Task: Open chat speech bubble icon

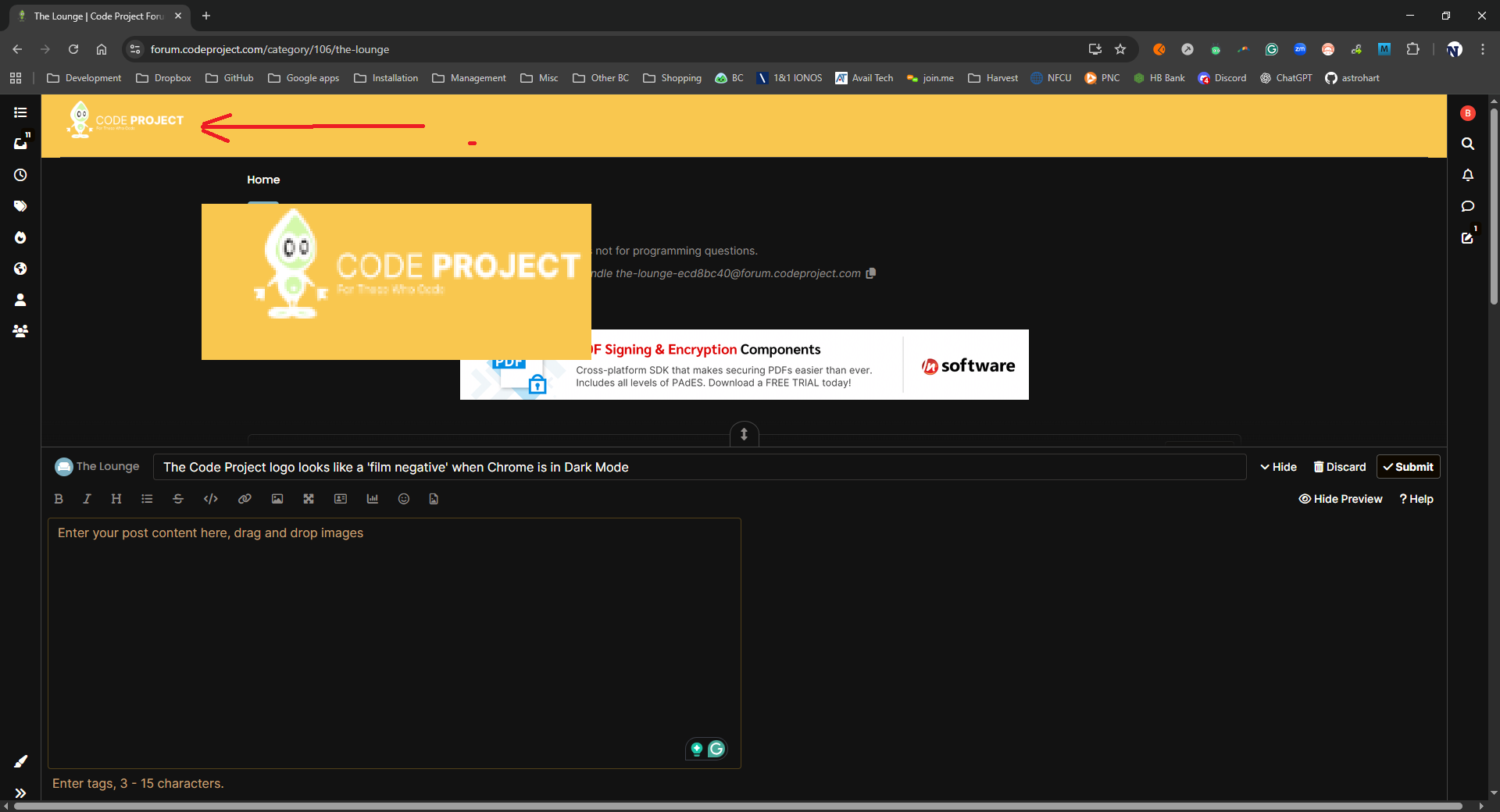Action: (x=1467, y=206)
